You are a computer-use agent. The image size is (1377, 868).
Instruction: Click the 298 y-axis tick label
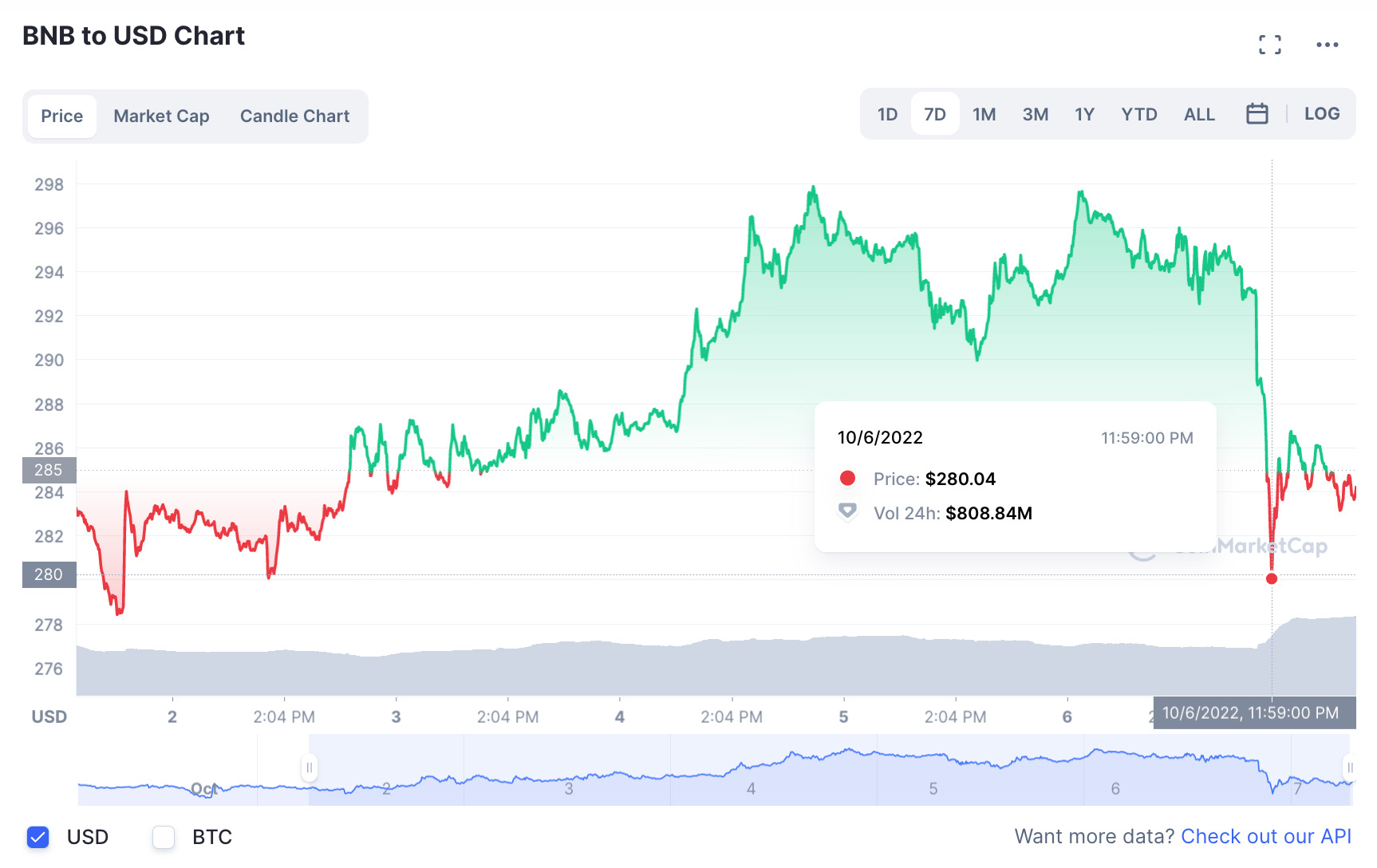(x=49, y=184)
